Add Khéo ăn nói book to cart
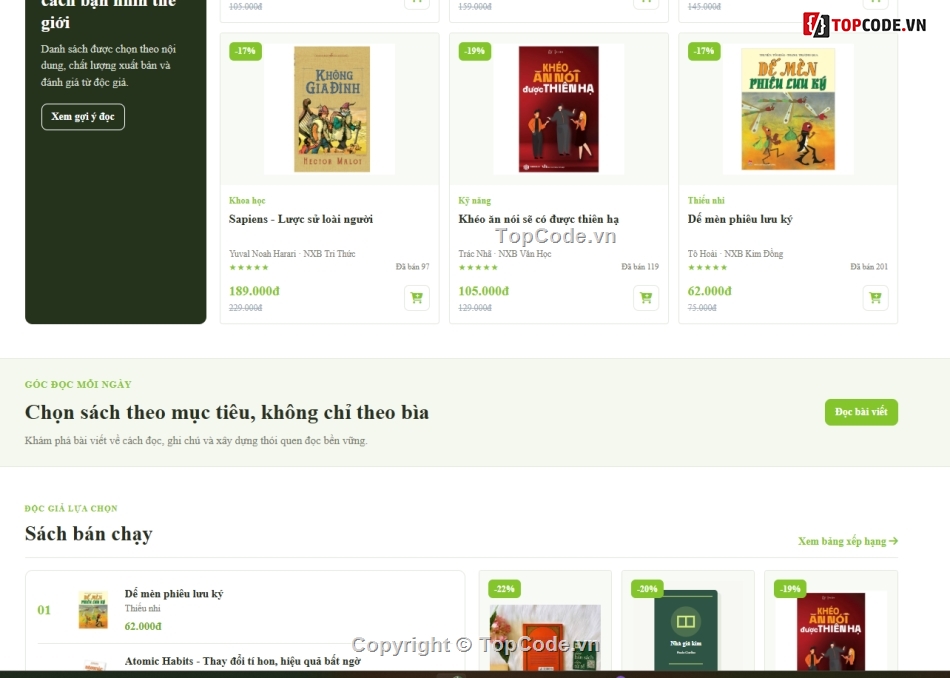The width and height of the screenshot is (950, 678). (x=646, y=297)
